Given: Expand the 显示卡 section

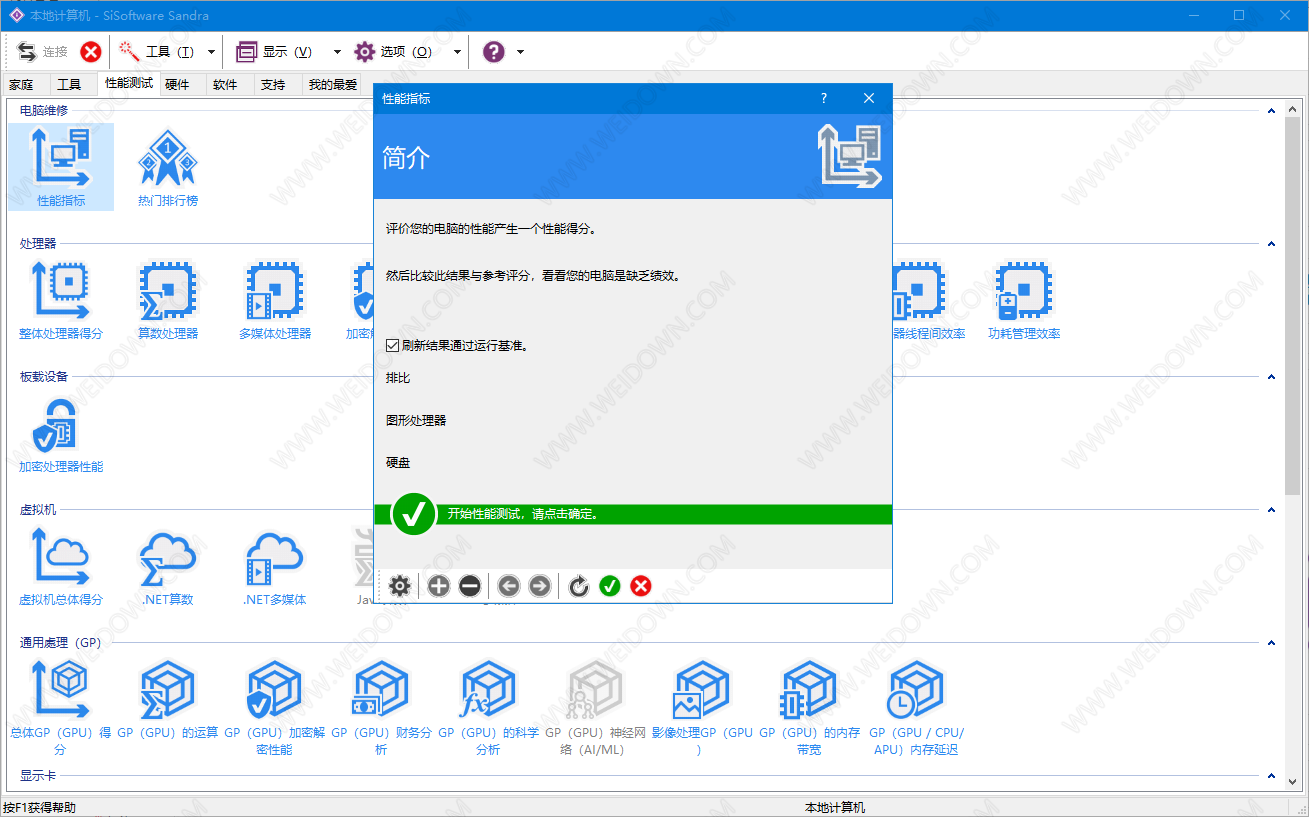Looking at the screenshot, I should (1272, 776).
